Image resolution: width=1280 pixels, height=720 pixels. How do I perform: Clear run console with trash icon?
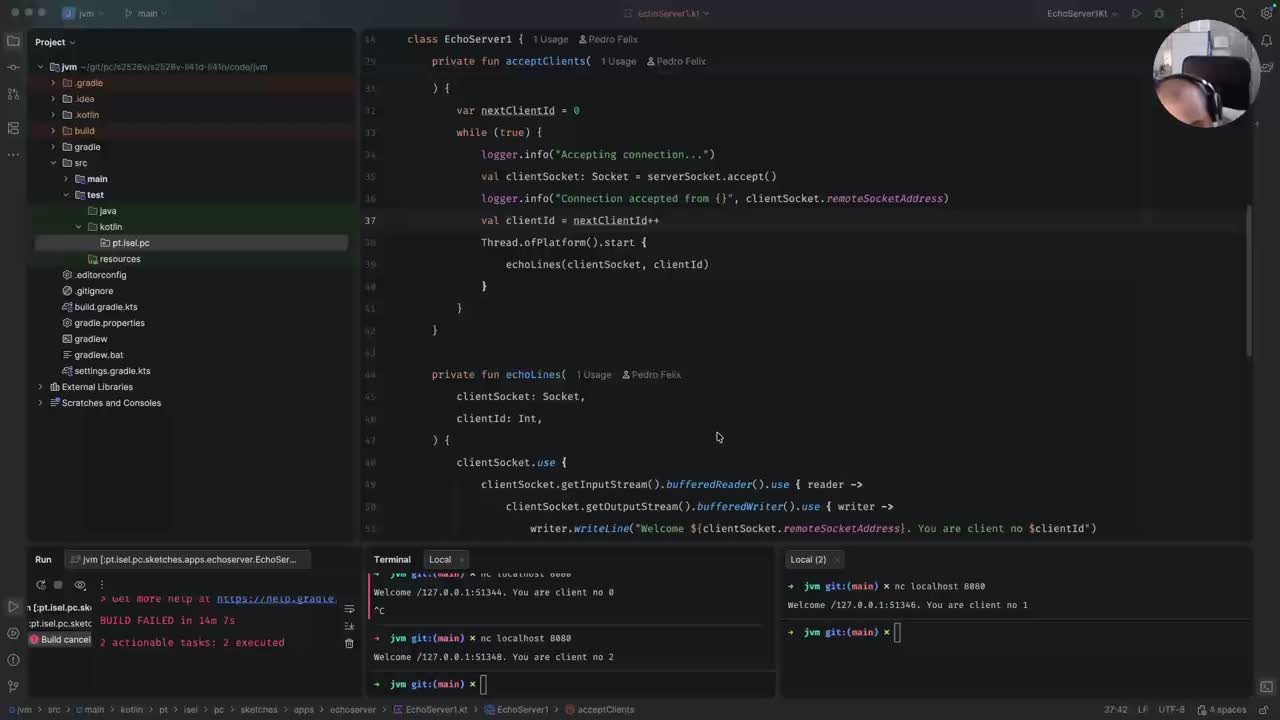click(x=349, y=643)
